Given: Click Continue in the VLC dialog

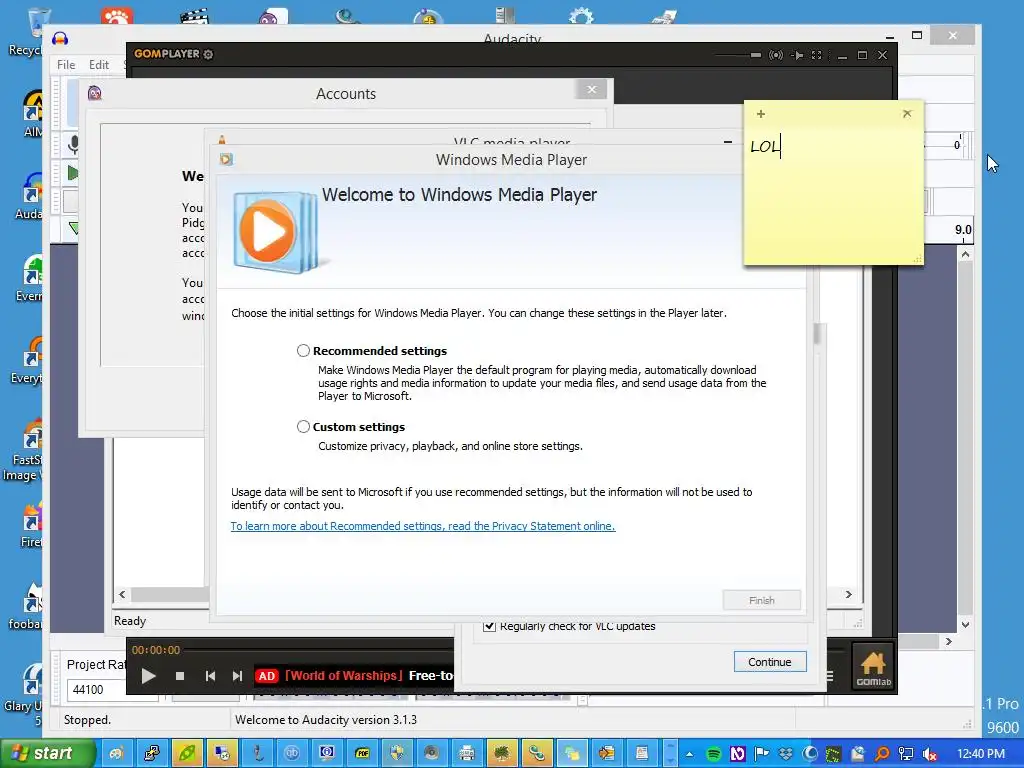Looking at the screenshot, I should 769,662.
